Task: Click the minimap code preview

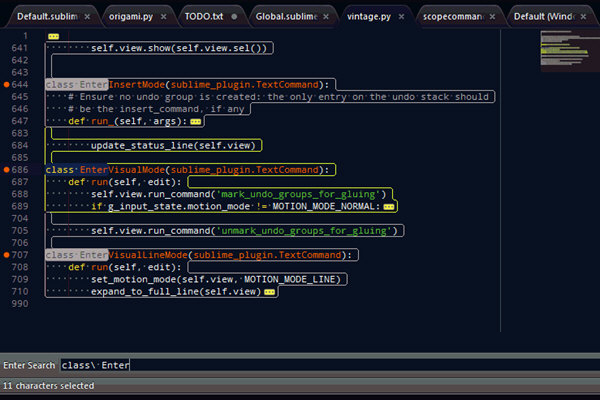Action: click(x=569, y=51)
